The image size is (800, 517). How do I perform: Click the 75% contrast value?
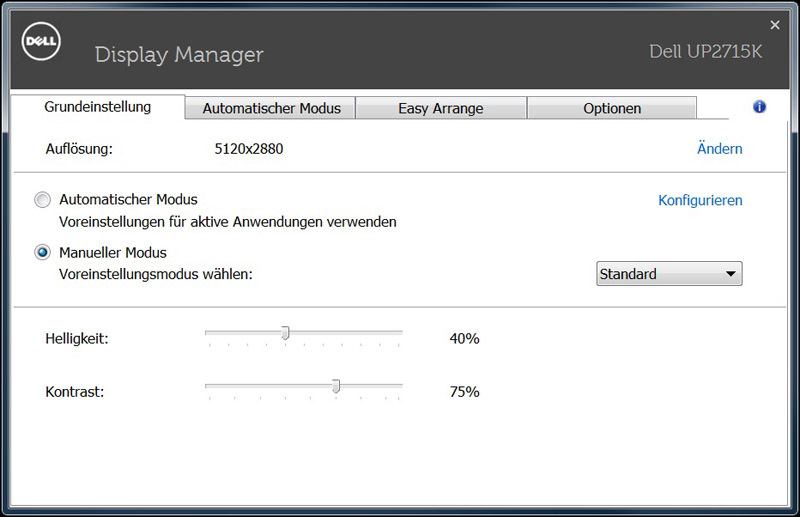pos(464,391)
